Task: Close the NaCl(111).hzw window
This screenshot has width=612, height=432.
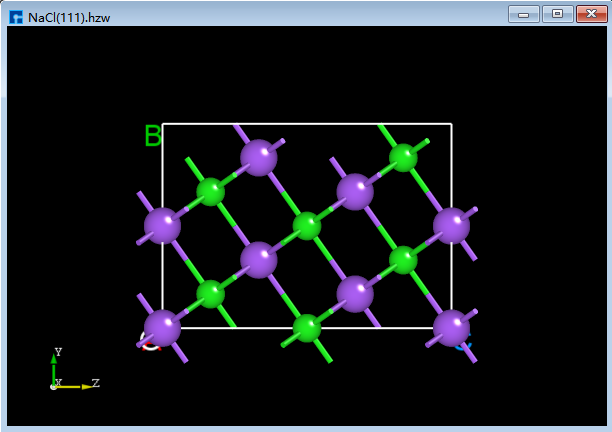Action: pos(591,14)
